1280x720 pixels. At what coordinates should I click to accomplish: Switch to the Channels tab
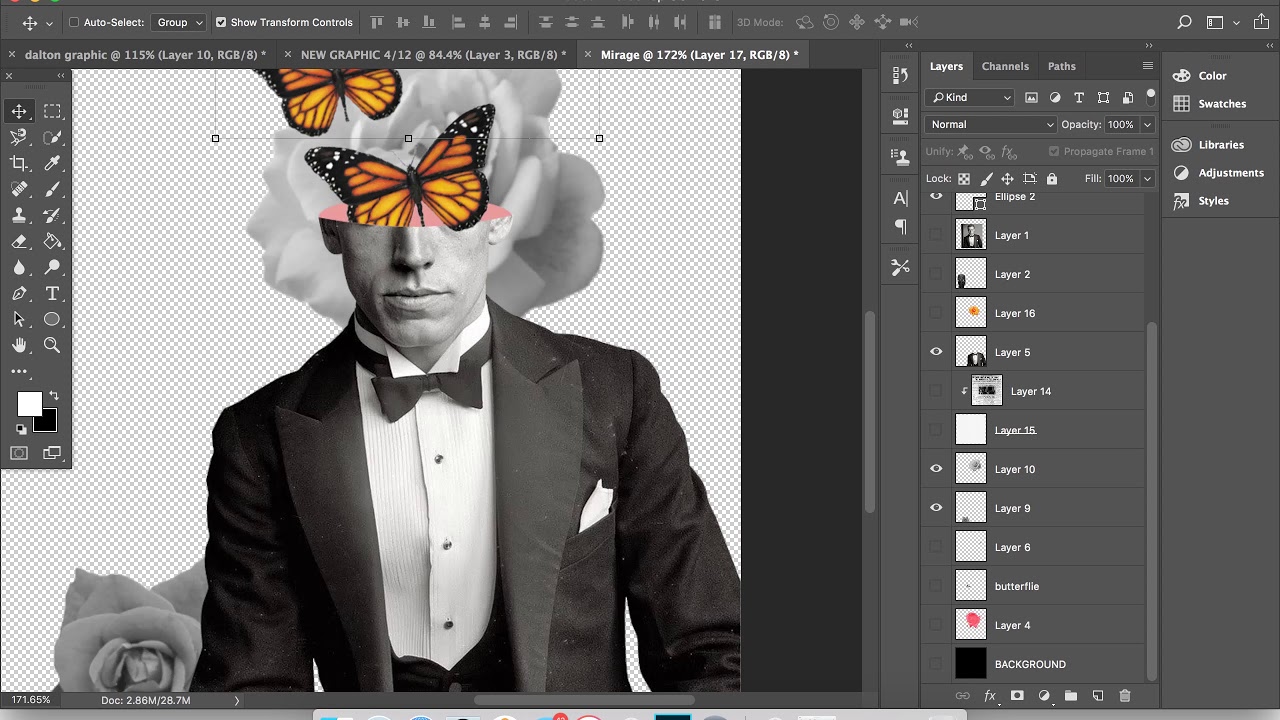(1005, 66)
